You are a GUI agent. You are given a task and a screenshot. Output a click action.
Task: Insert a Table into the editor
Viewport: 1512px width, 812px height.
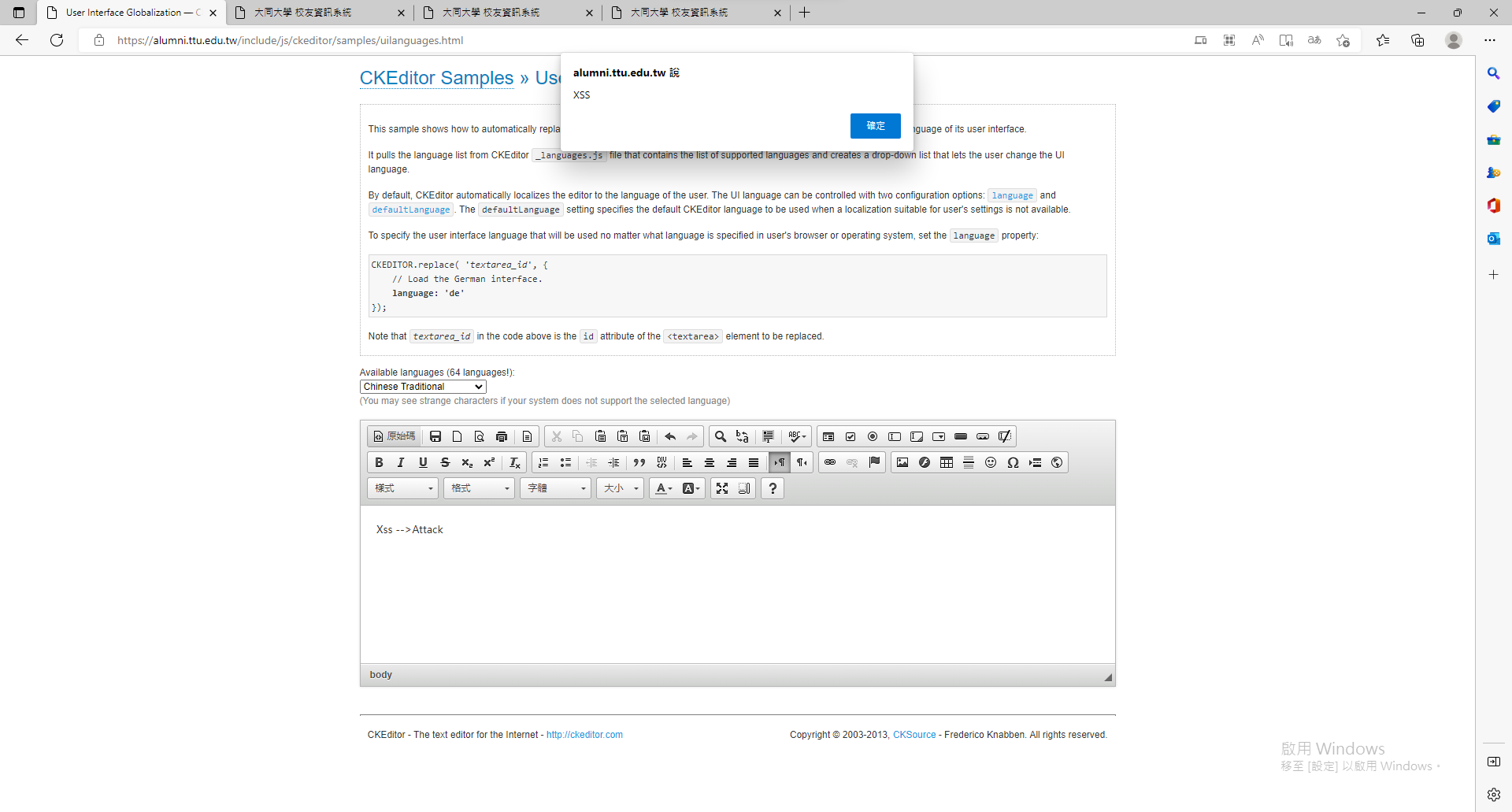coord(947,462)
